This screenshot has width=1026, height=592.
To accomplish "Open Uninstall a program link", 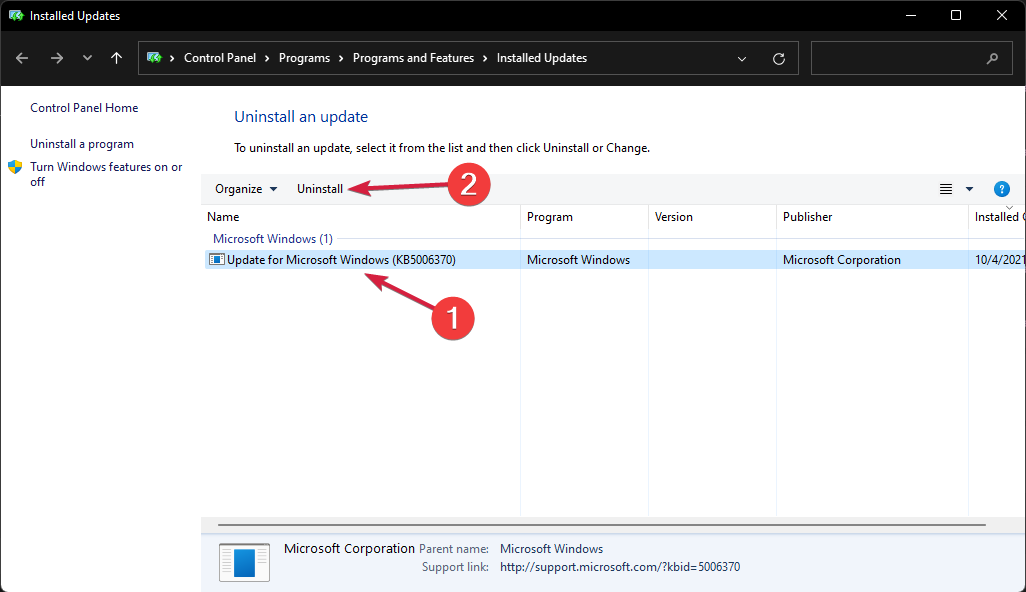I will coord(82,144).
